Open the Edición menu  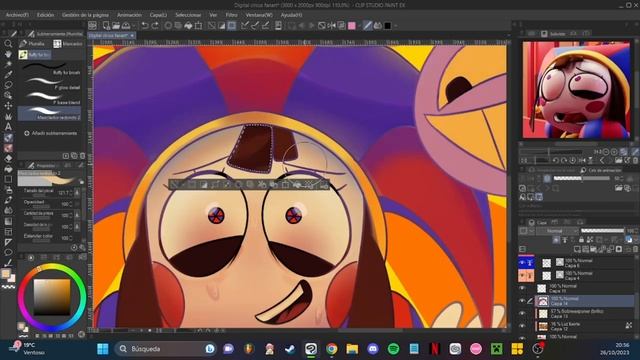pos(45,15)
